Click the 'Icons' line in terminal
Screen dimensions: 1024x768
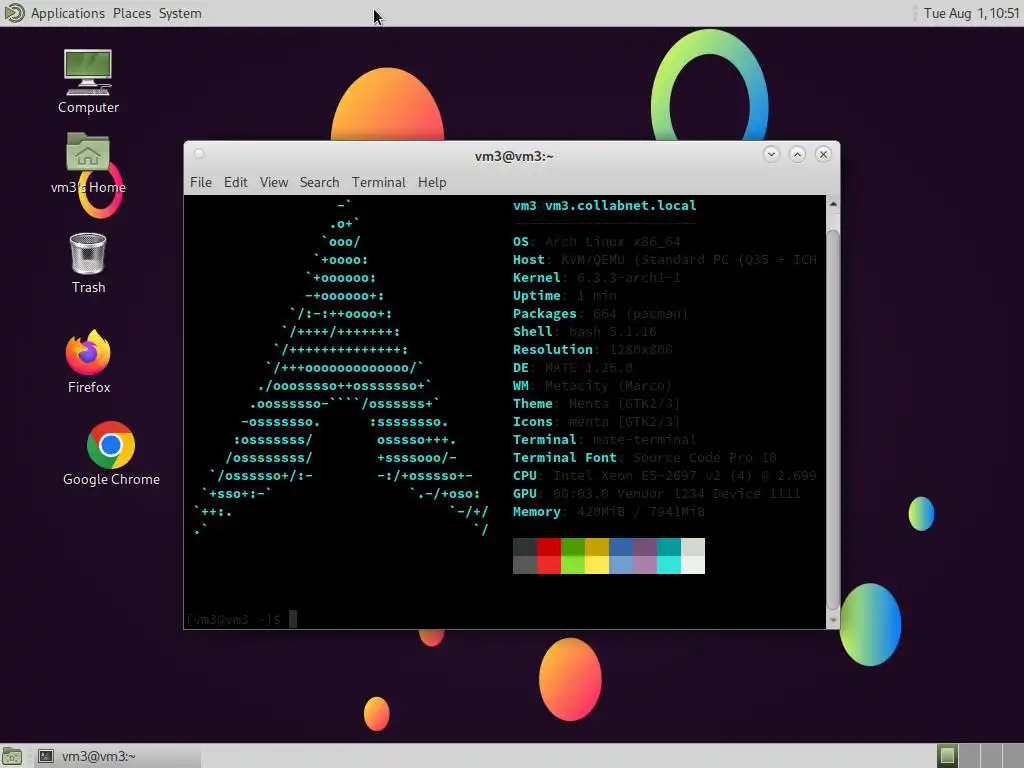point(596,422)
